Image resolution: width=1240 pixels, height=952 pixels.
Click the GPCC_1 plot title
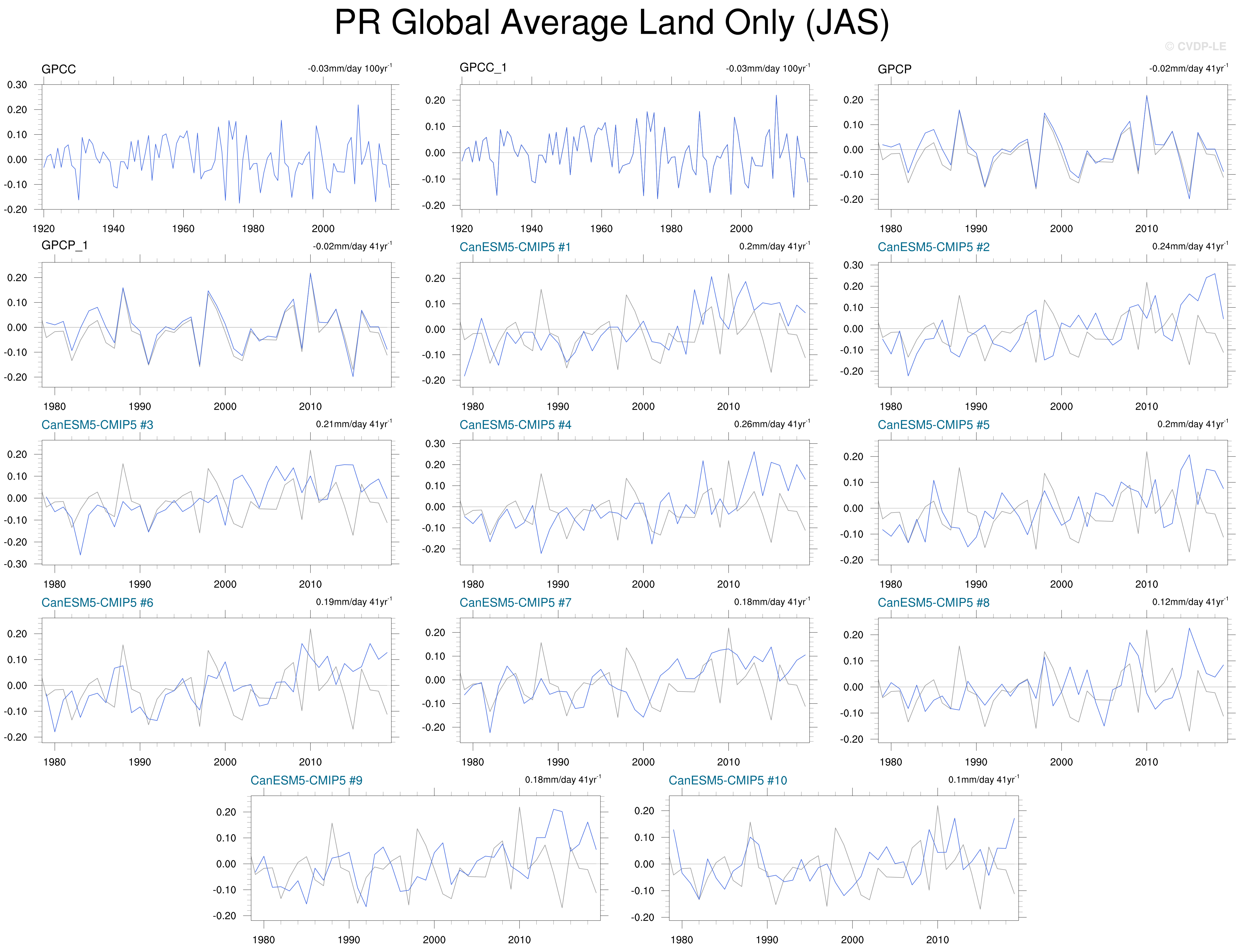483,67
